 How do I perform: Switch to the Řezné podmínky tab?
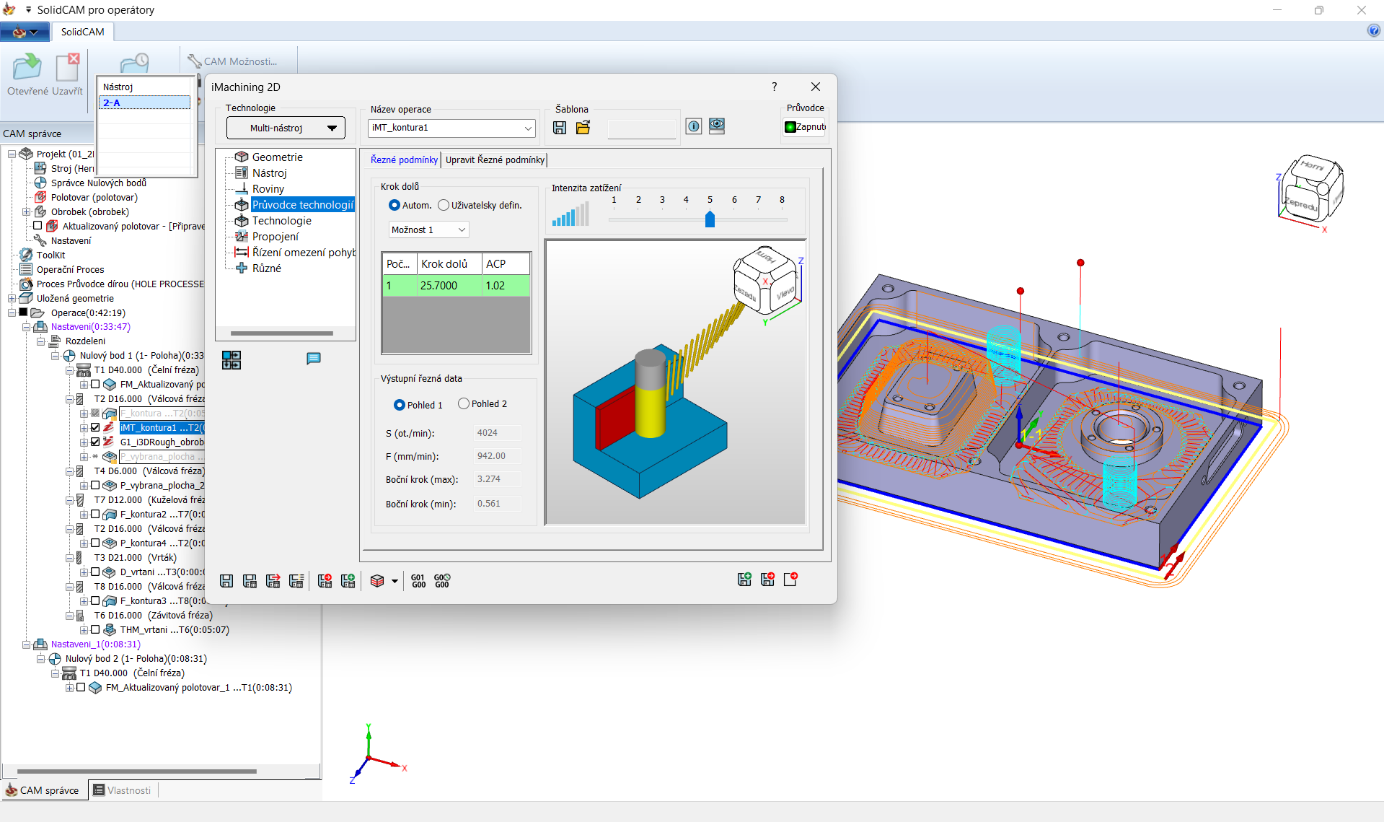[404, 160]
